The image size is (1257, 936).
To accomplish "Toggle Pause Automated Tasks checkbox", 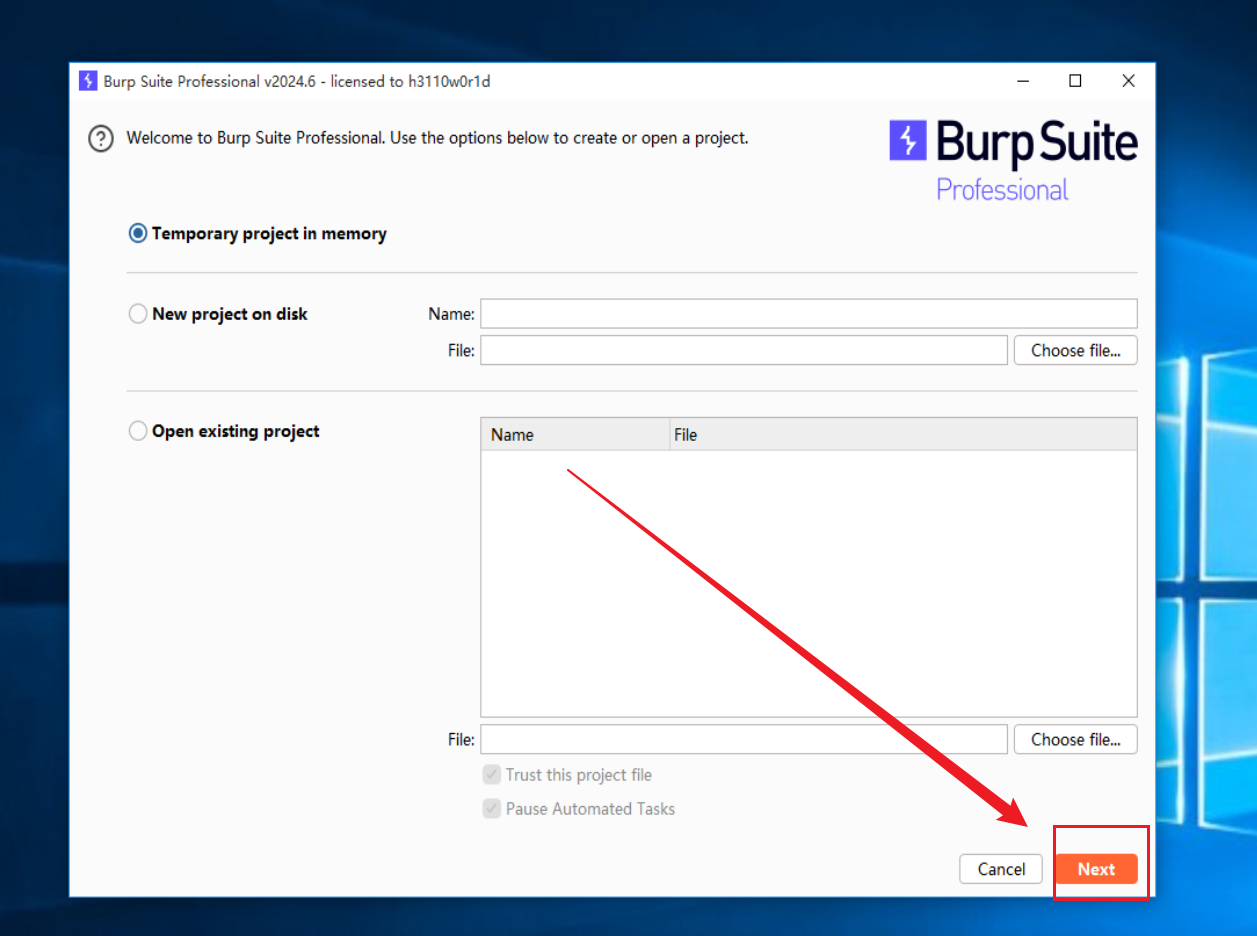I will pyautogui.click(x=492, y=809).
